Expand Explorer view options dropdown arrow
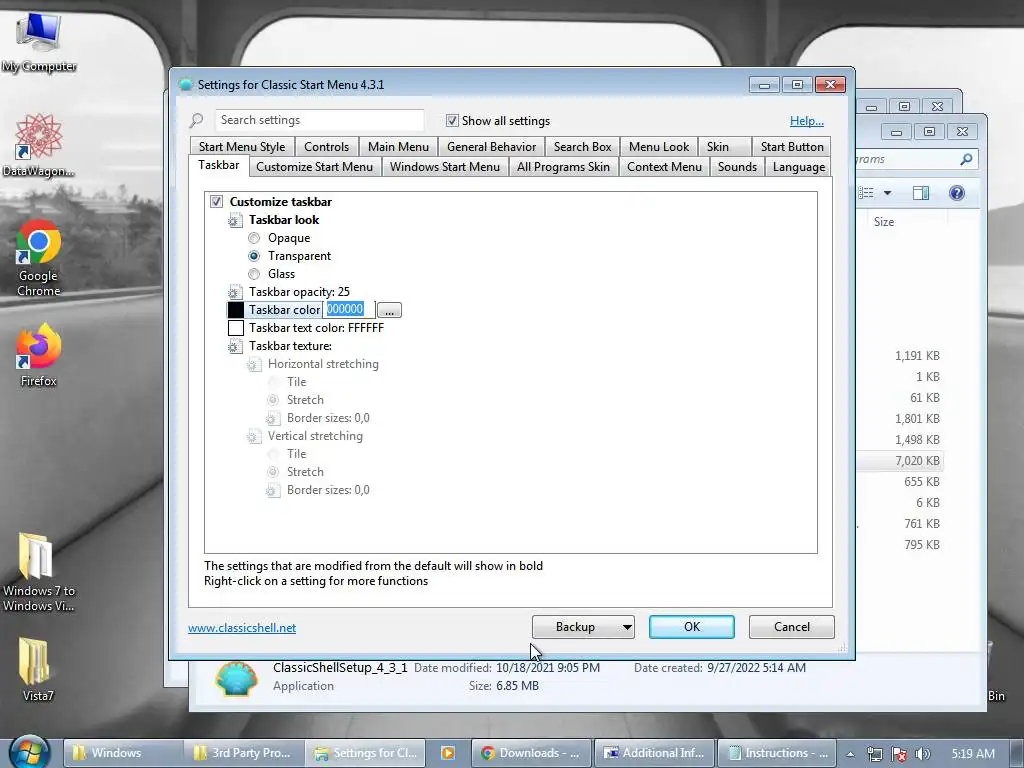 click(x=888, y=193)
